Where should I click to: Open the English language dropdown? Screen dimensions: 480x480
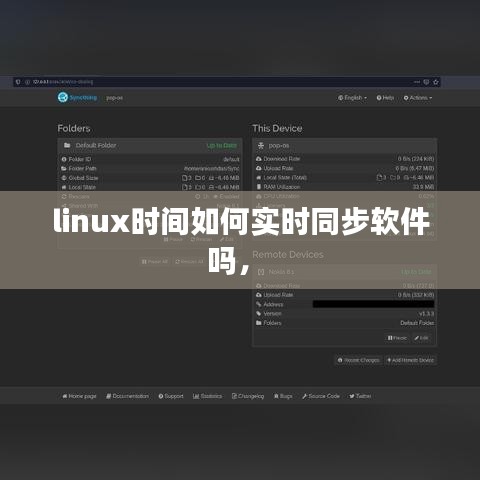tap(352, 98)
